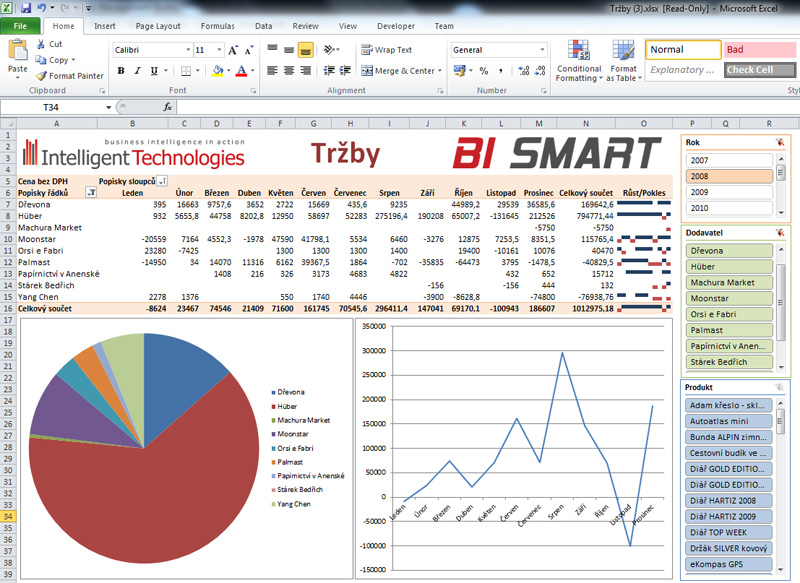
Task: Apply Accounting Number Format
Action: (x=460, y=70)
